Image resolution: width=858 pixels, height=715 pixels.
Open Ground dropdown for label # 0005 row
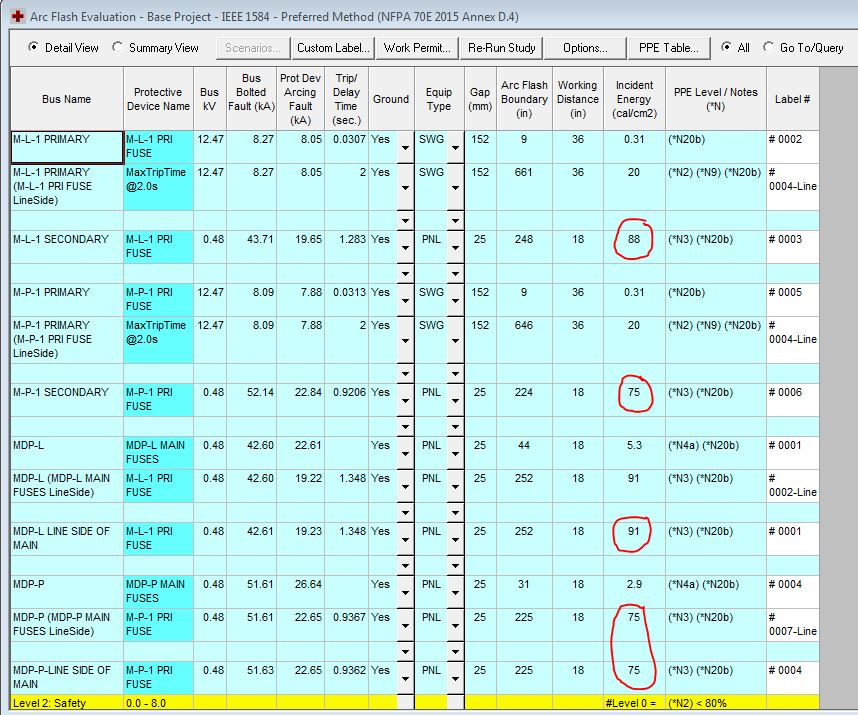pos(405,300)
